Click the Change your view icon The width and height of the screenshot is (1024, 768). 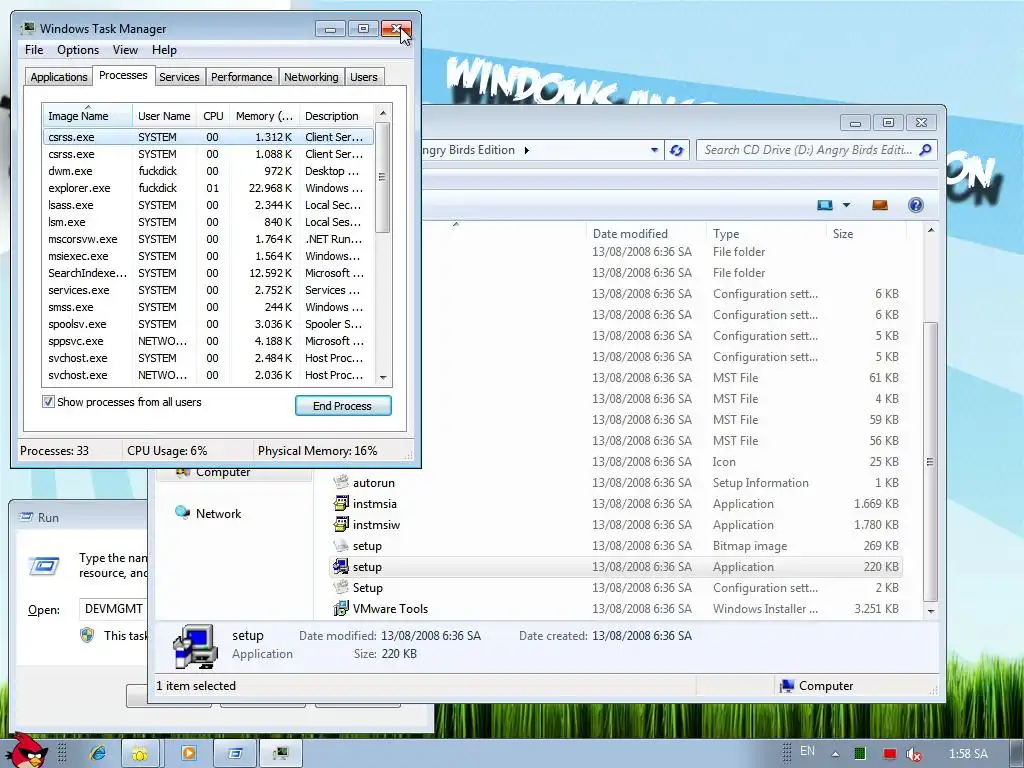point(825,205)
